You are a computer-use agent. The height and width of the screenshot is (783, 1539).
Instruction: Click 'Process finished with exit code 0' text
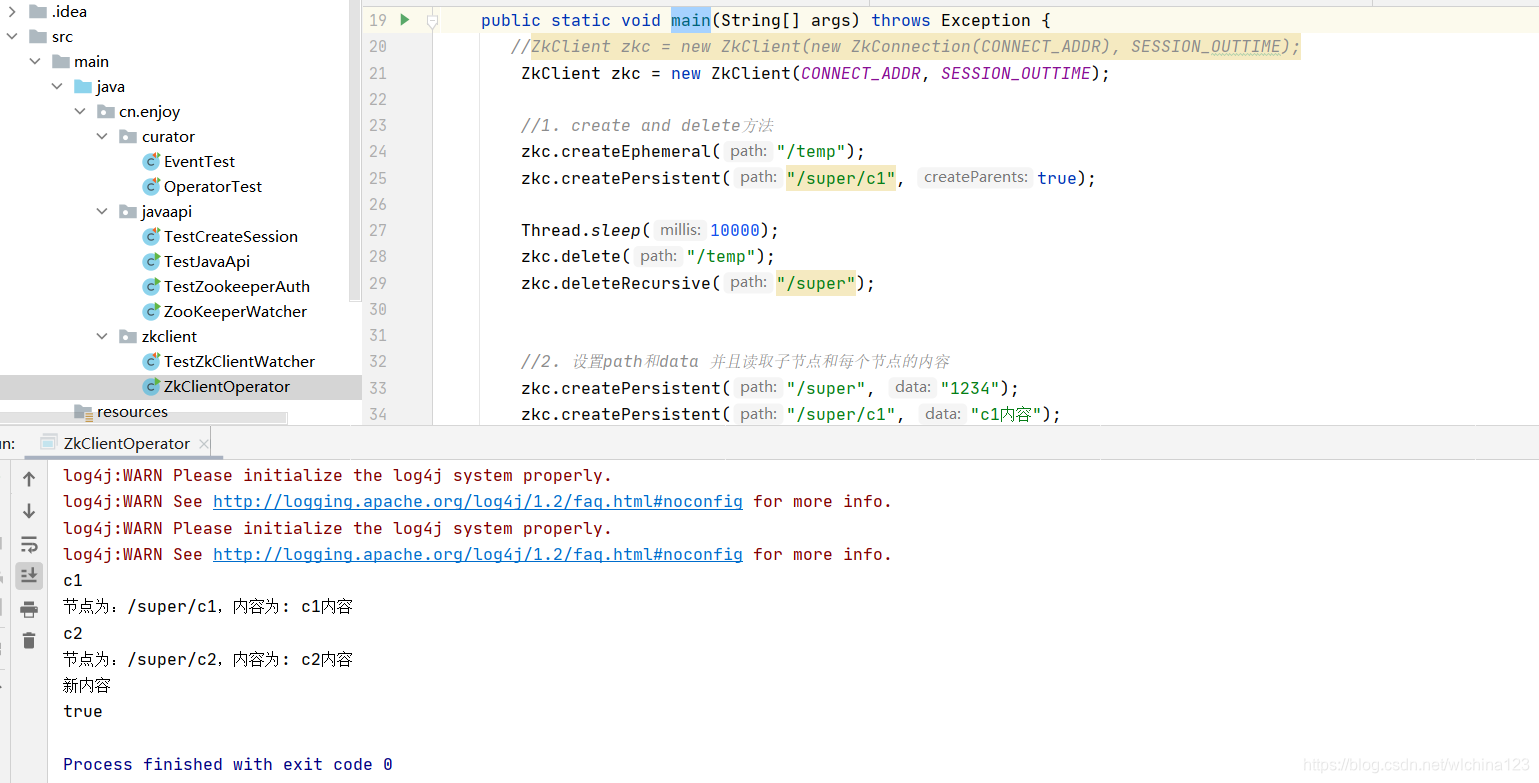point(228,764)
